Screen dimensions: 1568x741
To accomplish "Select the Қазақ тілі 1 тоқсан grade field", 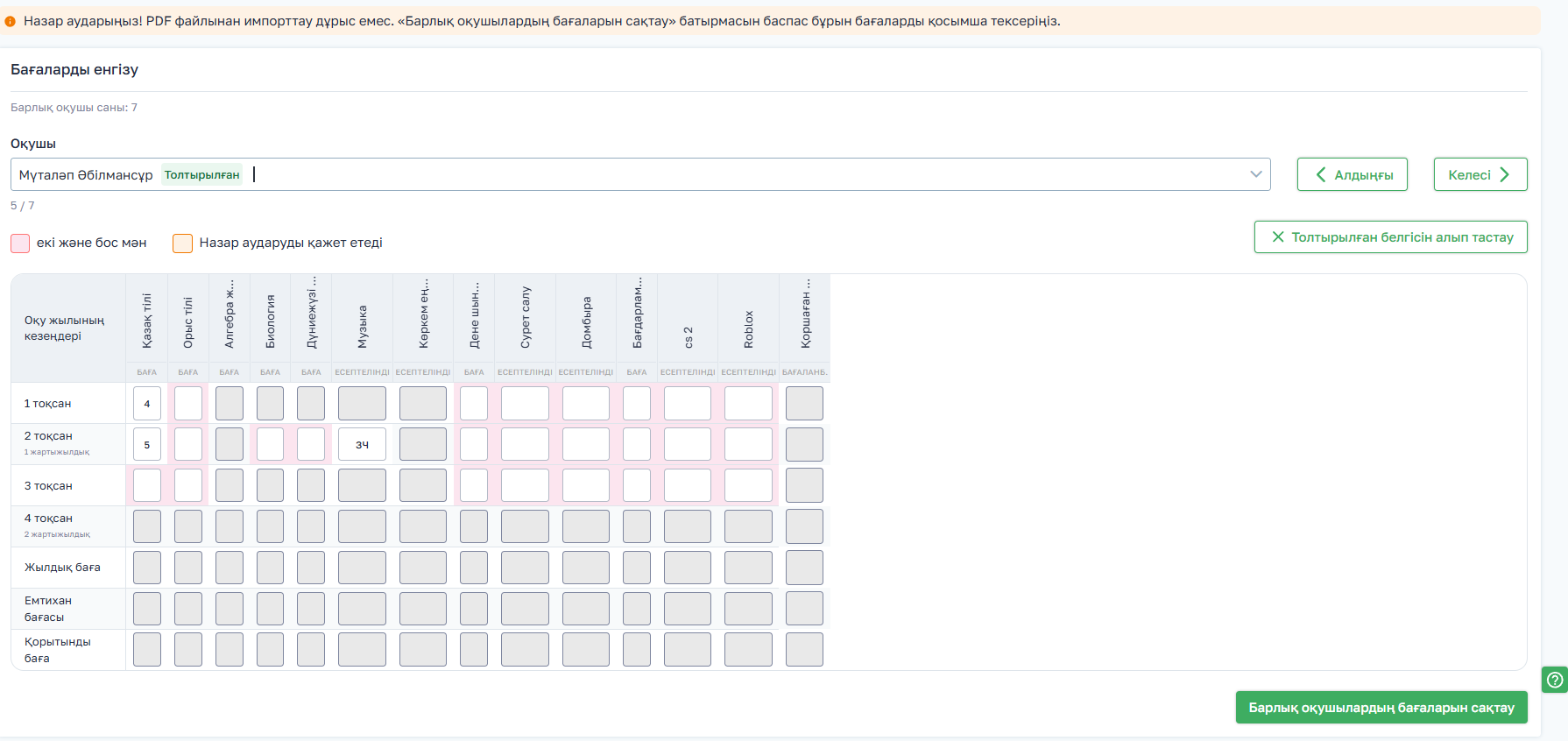I will (147, 404).
